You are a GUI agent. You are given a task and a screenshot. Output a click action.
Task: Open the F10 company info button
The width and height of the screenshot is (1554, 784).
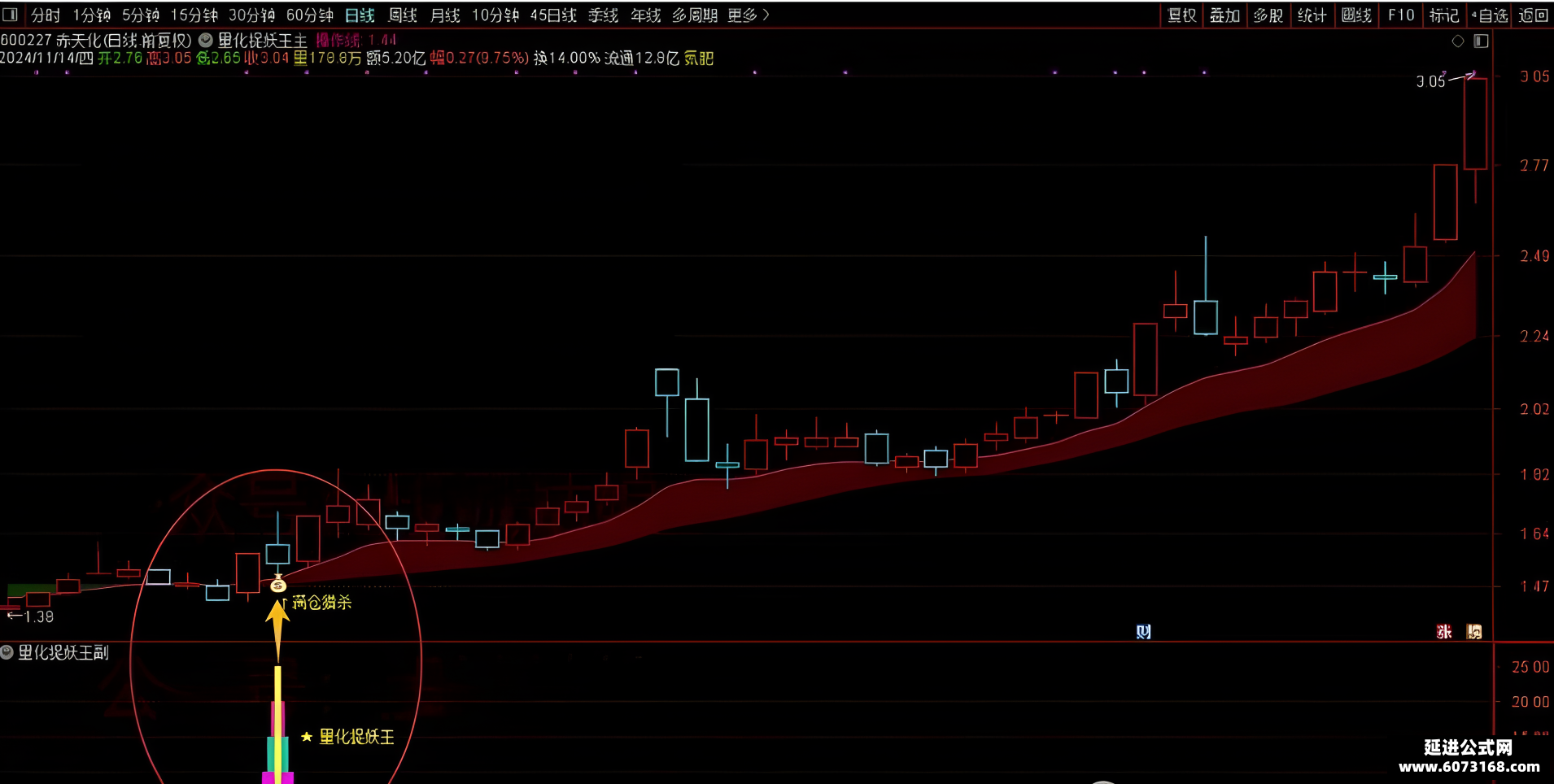tap(1401, 15)
